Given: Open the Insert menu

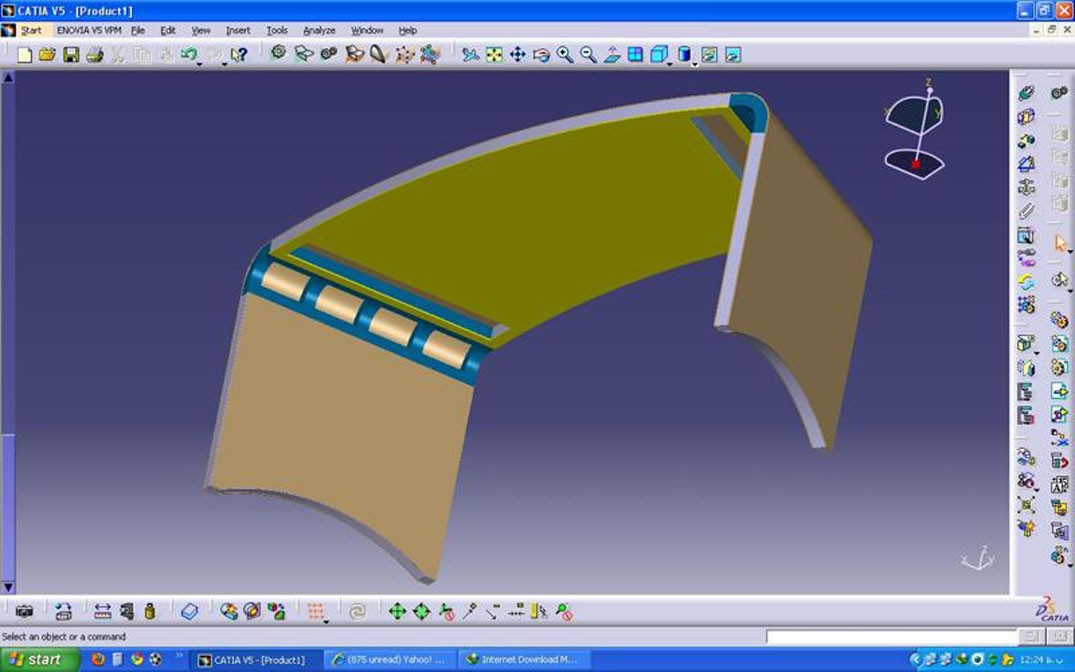Looking at the screenshot, I should pos(238,31).
